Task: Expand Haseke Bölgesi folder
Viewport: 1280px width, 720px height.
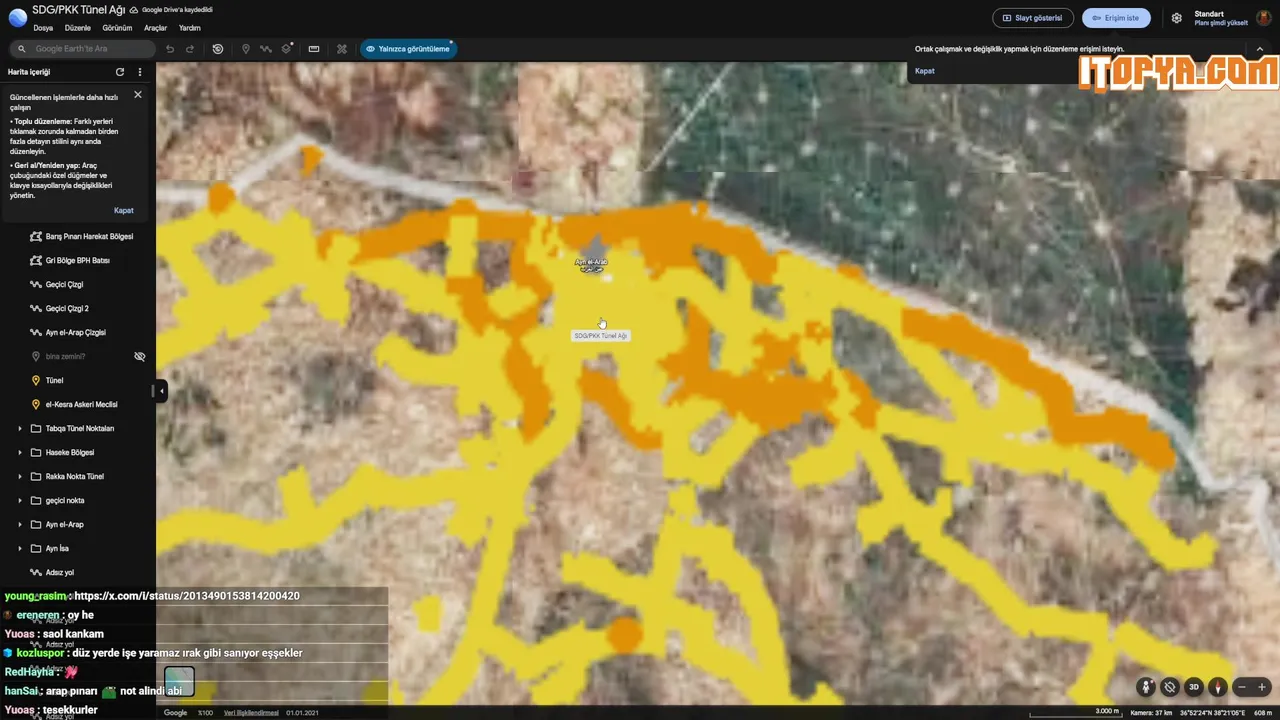Action: [x=20, y=452]
